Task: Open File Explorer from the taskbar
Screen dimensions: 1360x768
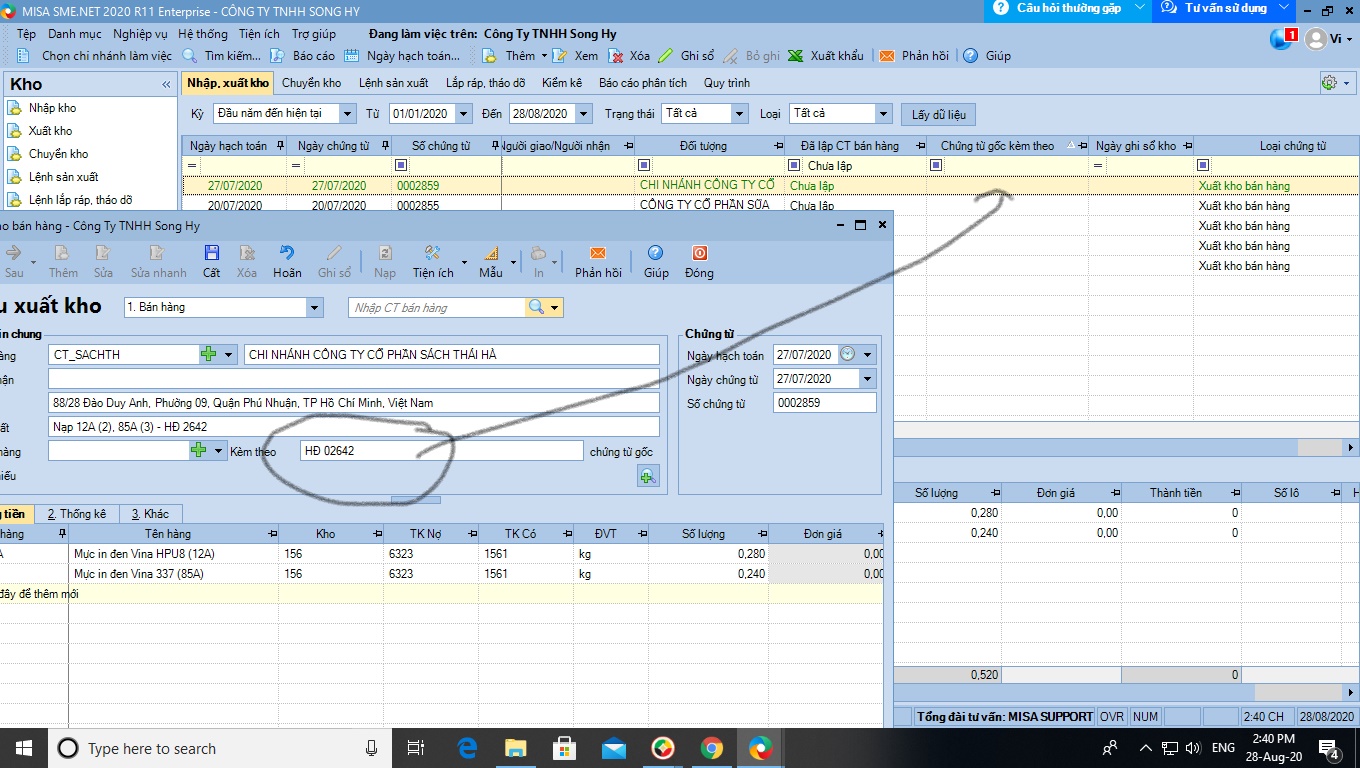Action: pyautogui.click(x=515, y=748)
